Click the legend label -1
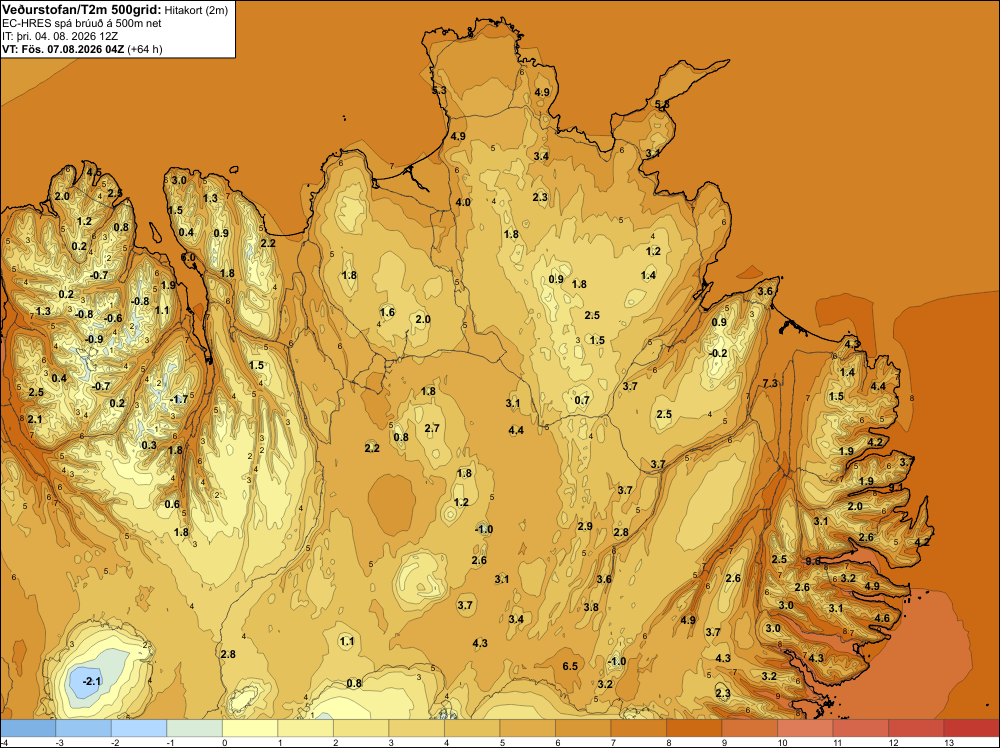This screenshot has width=1000, height=748. pos(168,742)
